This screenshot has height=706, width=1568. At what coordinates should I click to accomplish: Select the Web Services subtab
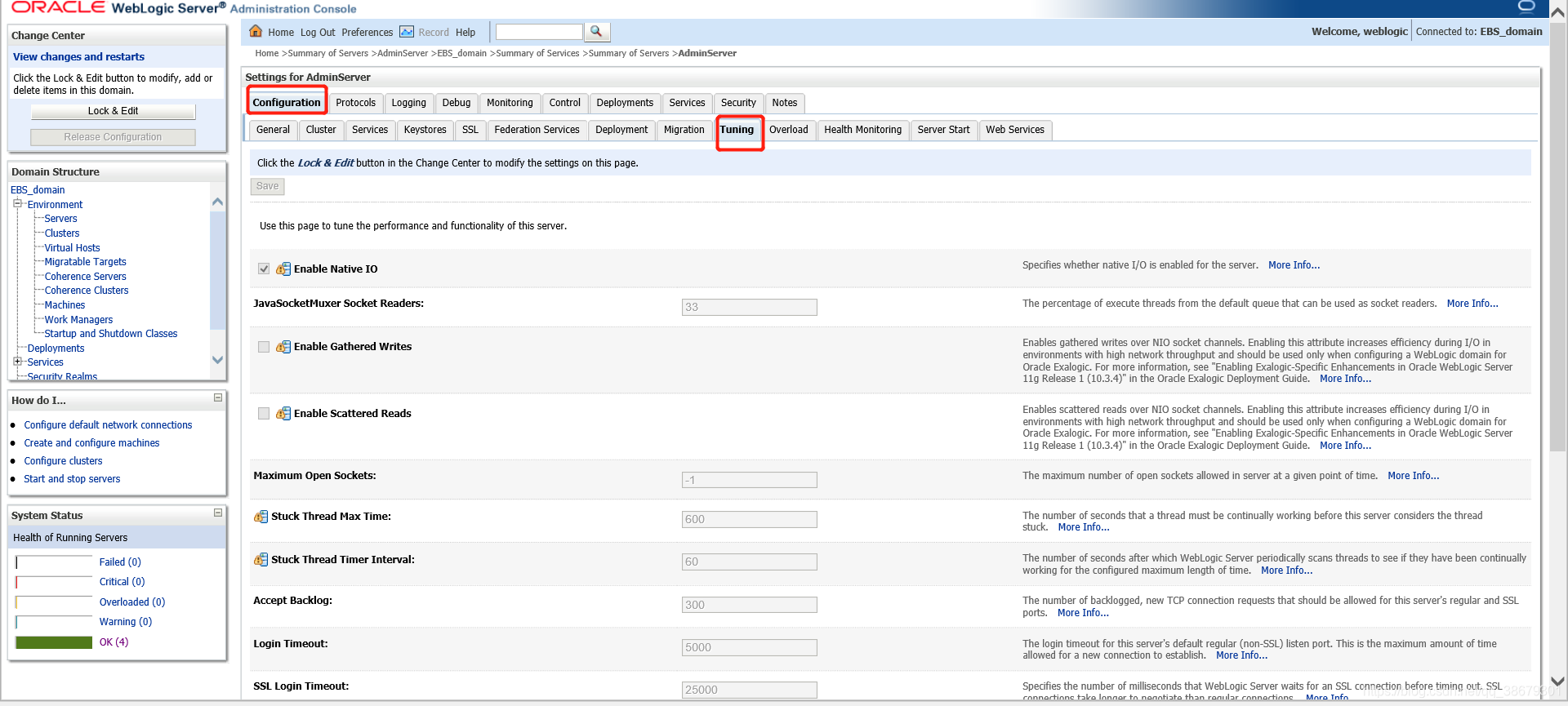[x=1015, y=130]
